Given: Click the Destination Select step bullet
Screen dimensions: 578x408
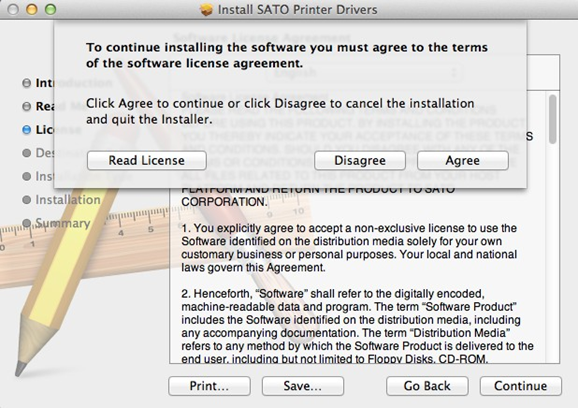Looking at the screenshot, I should click(x=27, y=153).
